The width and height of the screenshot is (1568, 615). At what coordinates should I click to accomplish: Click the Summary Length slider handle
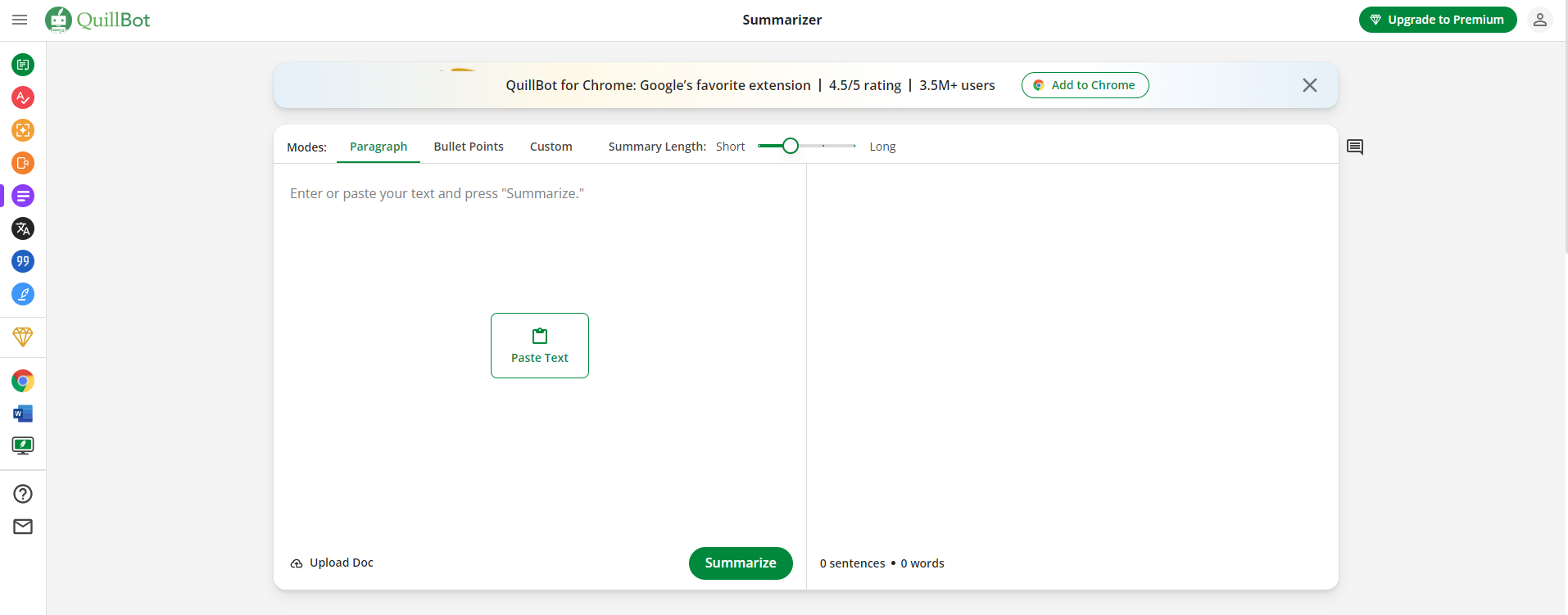[x=791, y=146]
